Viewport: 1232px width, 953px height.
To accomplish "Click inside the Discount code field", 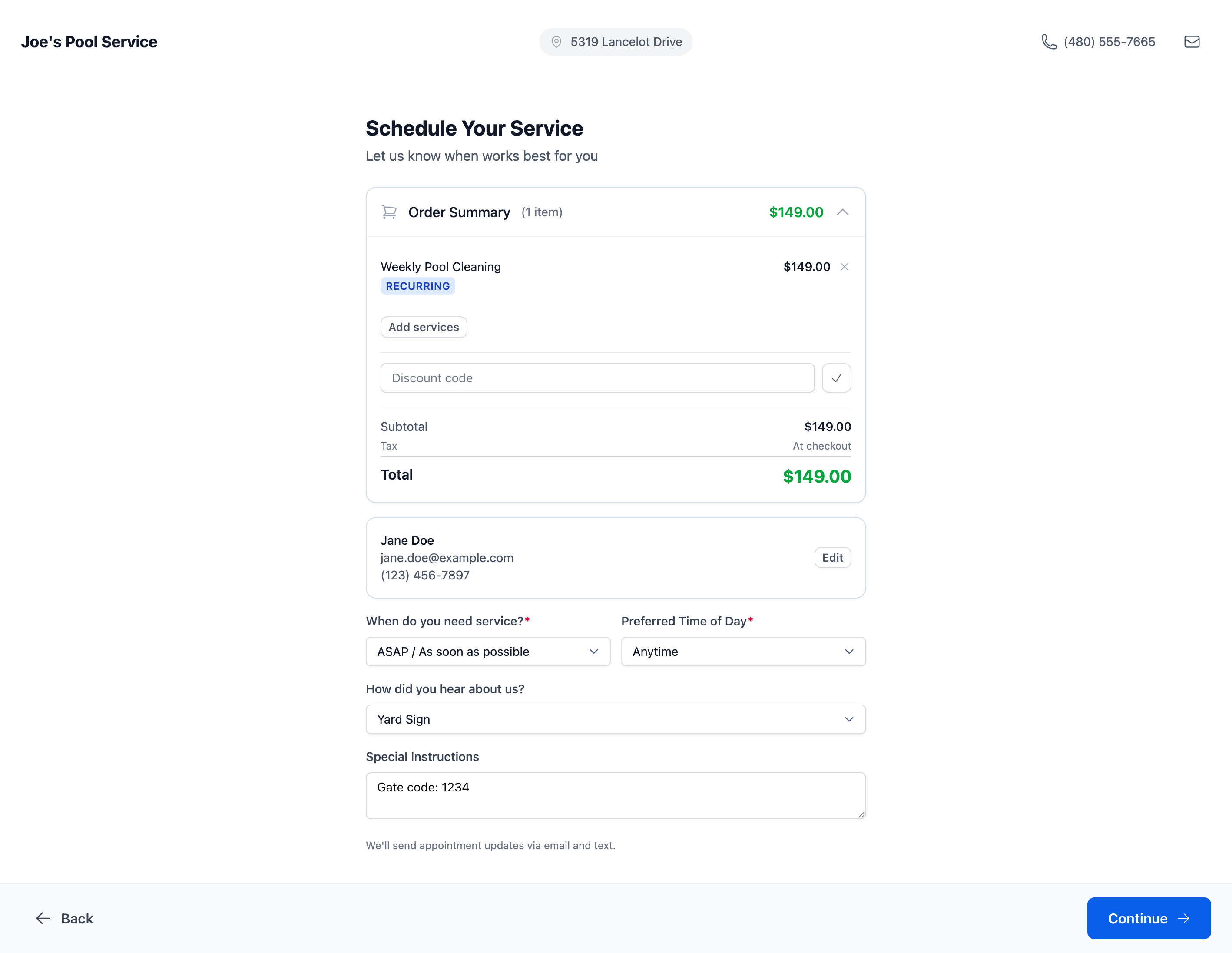I will tap(597, 378).
